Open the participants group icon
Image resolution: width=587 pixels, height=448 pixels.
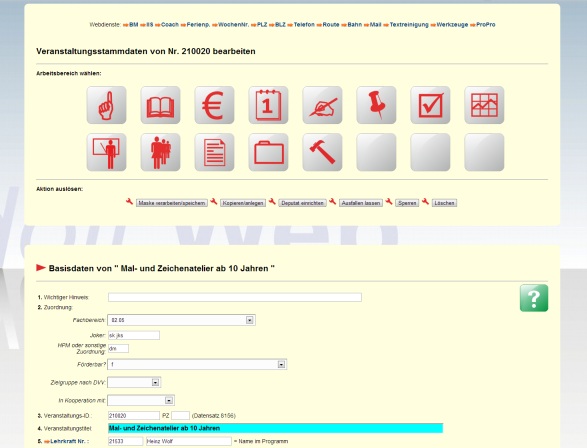160,152
